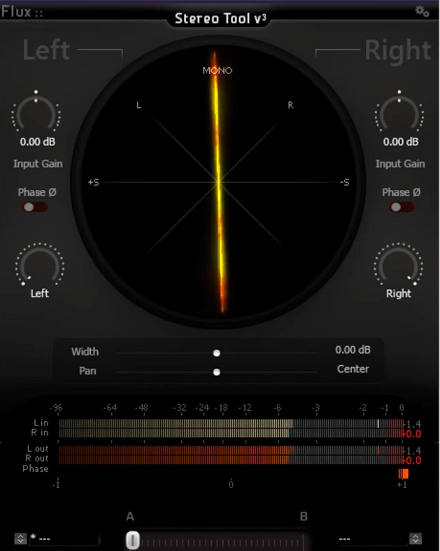
Task: Click the large Right section heading
Action: point(398,50)
